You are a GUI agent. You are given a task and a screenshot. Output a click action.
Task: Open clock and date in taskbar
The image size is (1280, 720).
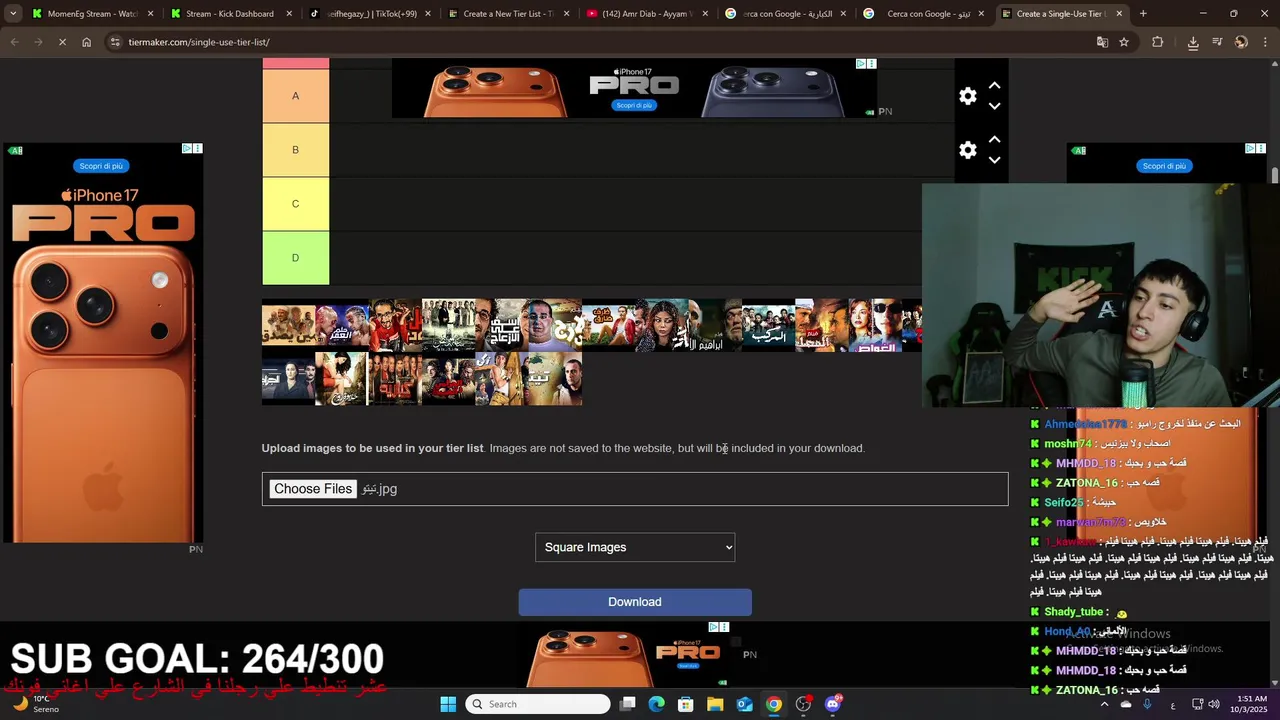pos(1250,704)
